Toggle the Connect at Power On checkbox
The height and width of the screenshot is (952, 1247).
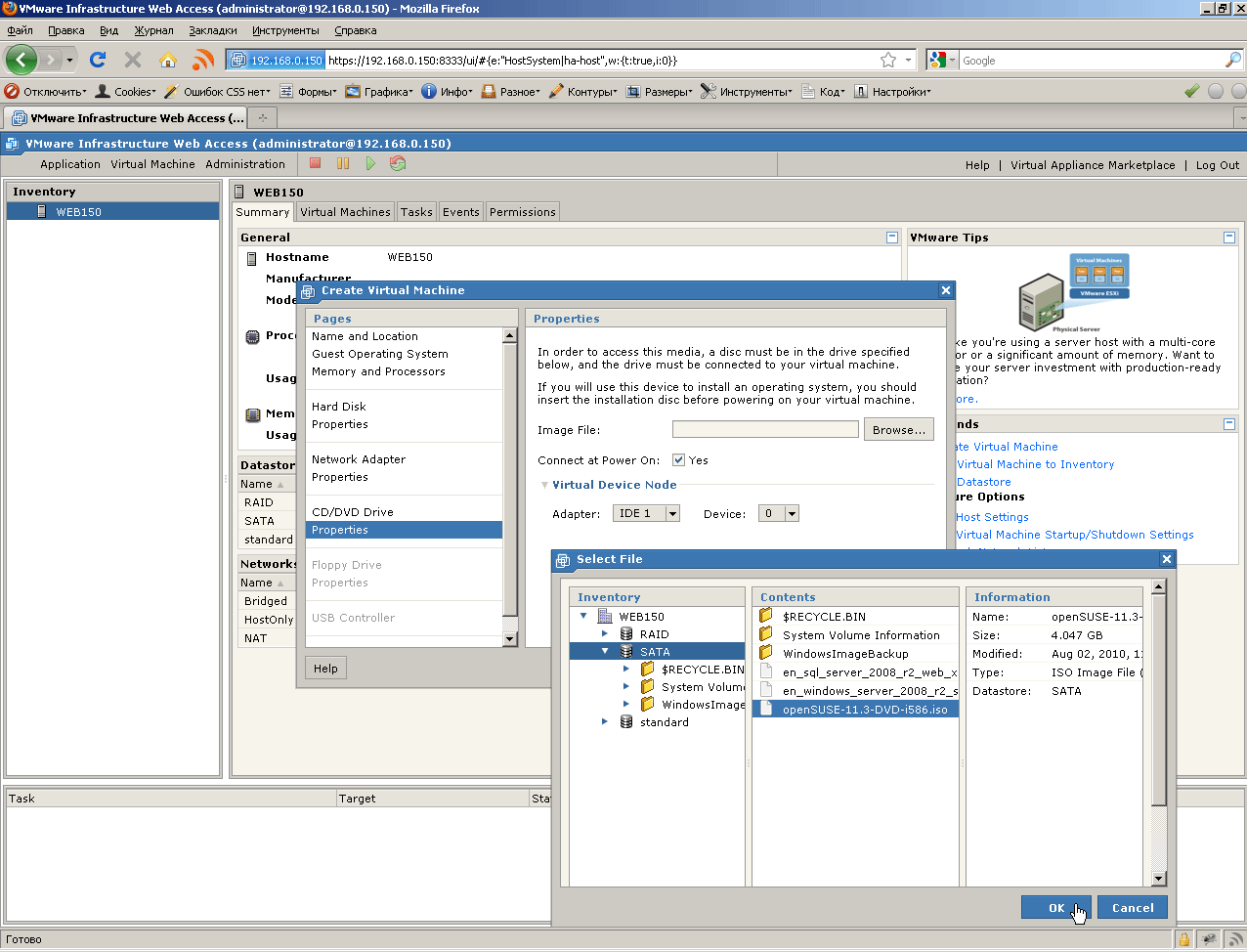pos(678,459)
